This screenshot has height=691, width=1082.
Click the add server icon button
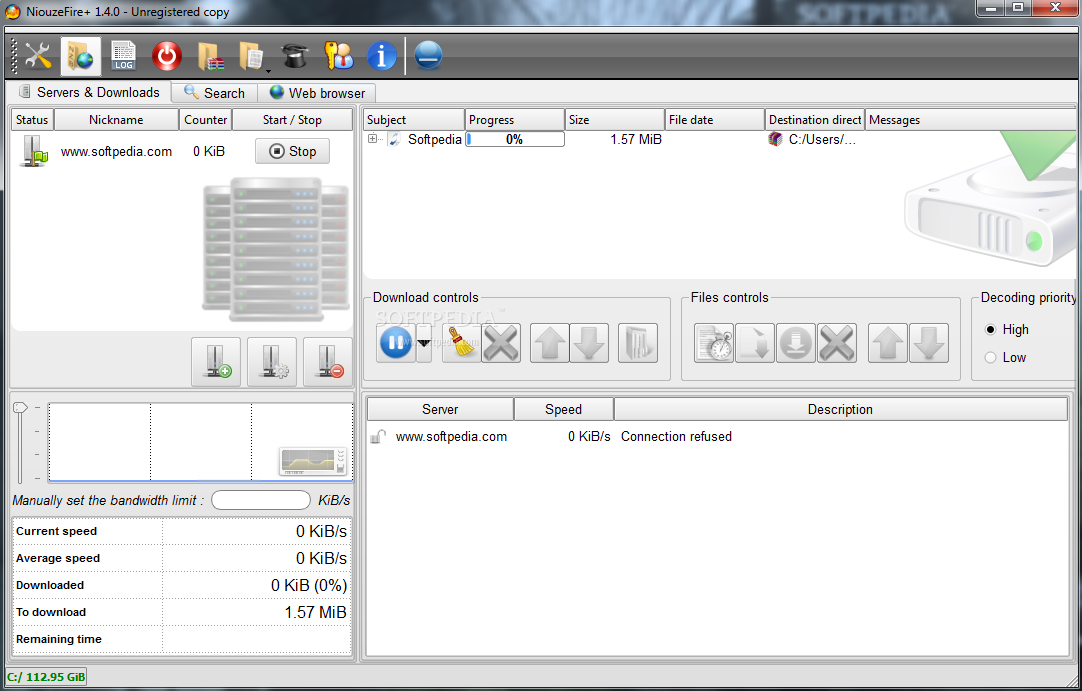tap(216, 362)
